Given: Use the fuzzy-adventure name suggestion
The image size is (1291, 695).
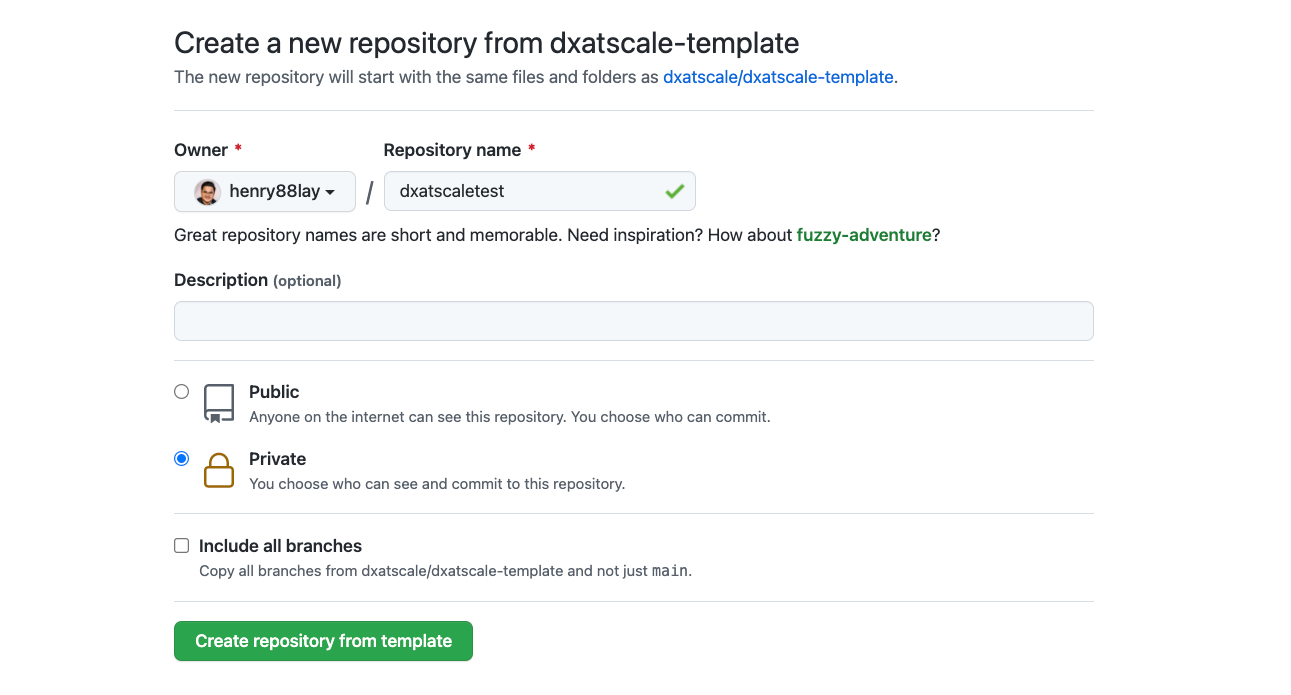Looking at the screenshot, I should tap(864, 236).
